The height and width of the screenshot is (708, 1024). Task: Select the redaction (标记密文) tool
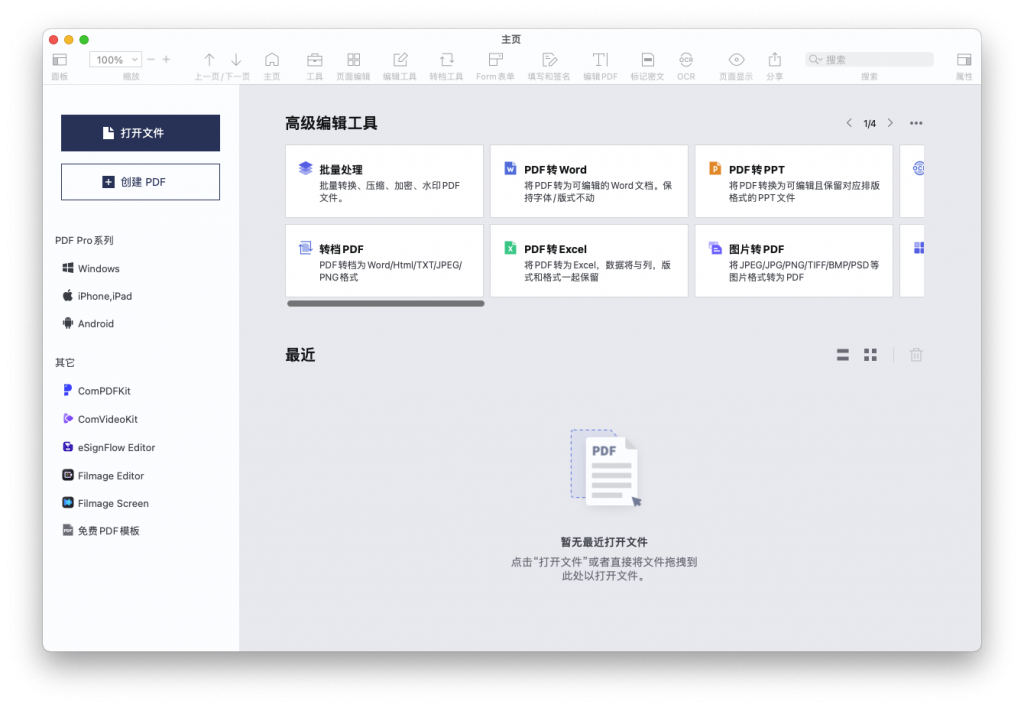coord(647,59)
